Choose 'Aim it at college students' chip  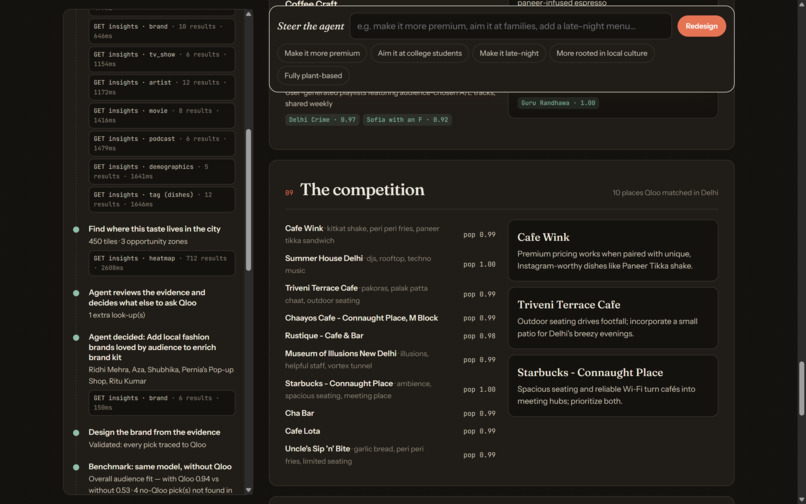(x=419, y=53)
